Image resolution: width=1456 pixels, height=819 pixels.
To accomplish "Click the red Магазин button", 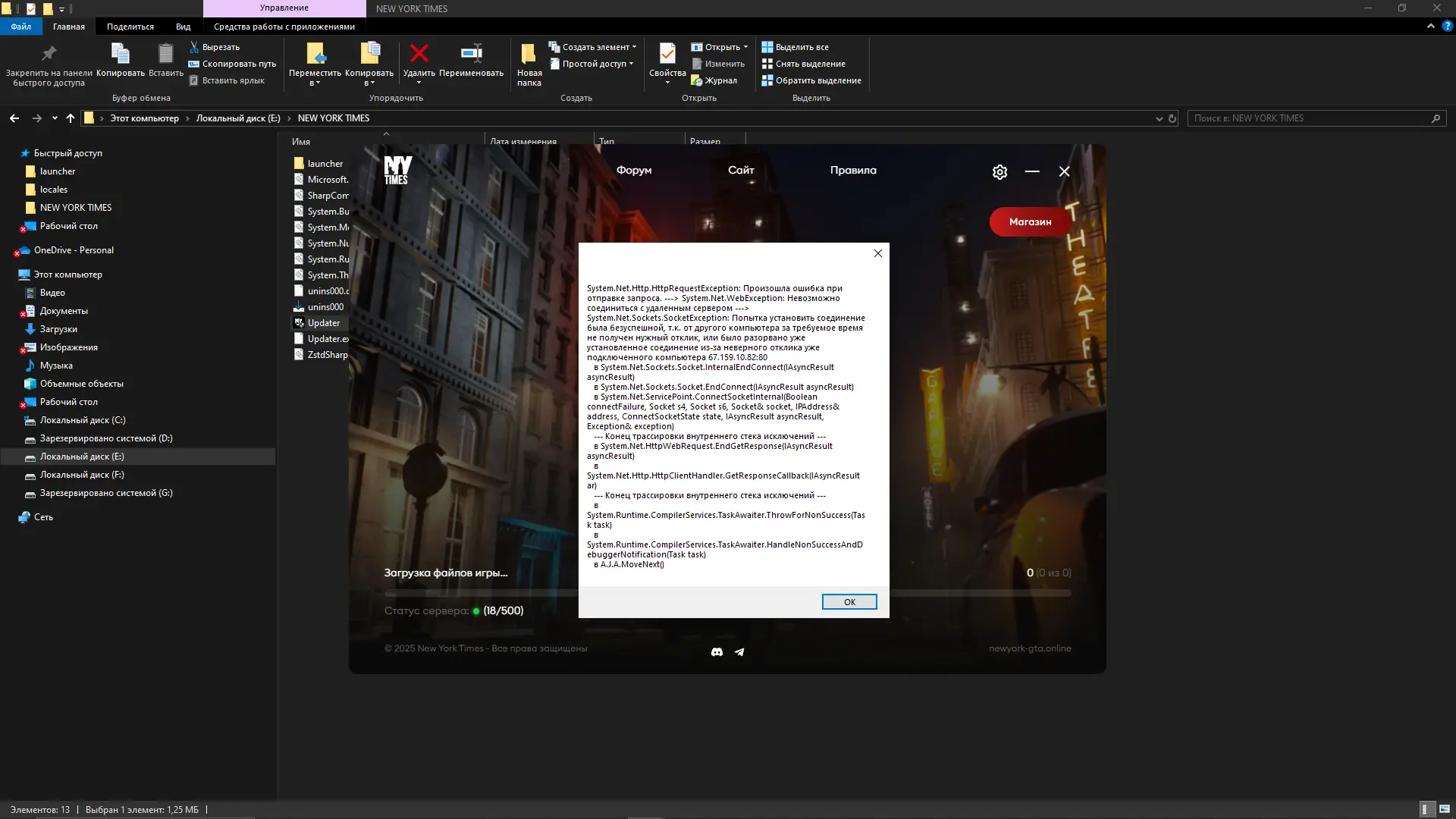I will (1030, 222).
